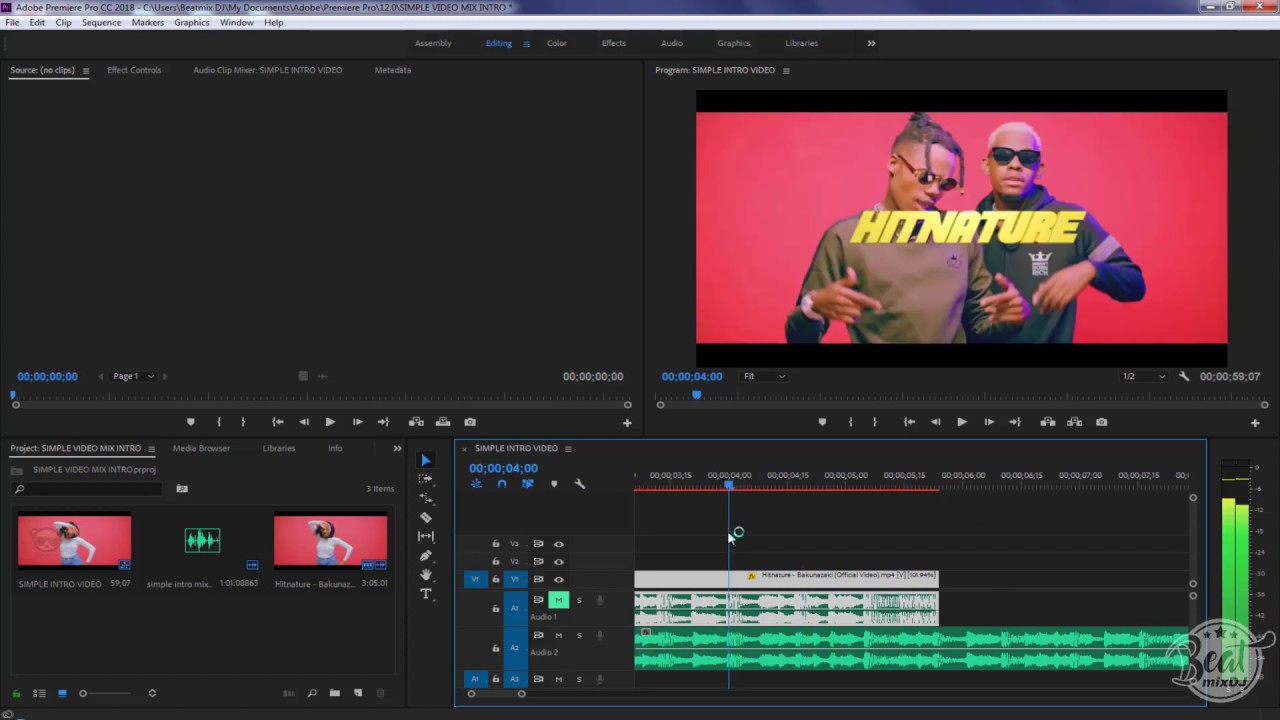Hide track V3 with eye icon
Viewport: 1280px width, 720px height.
[559, 544]
